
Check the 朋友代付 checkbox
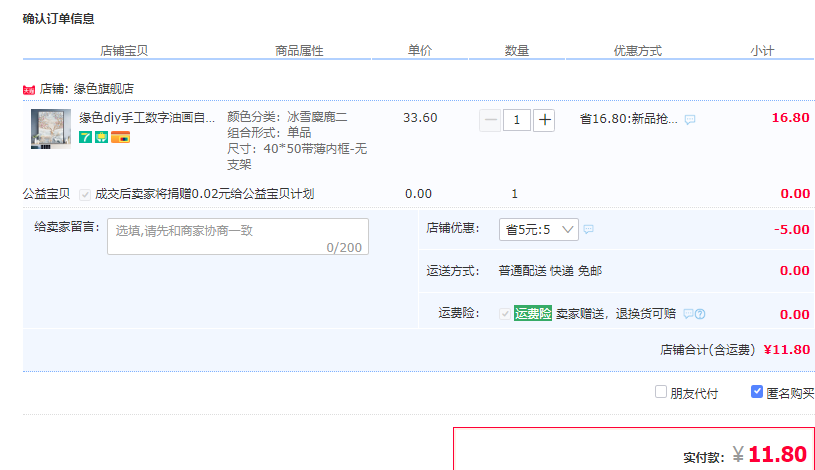tap(661, 391)
